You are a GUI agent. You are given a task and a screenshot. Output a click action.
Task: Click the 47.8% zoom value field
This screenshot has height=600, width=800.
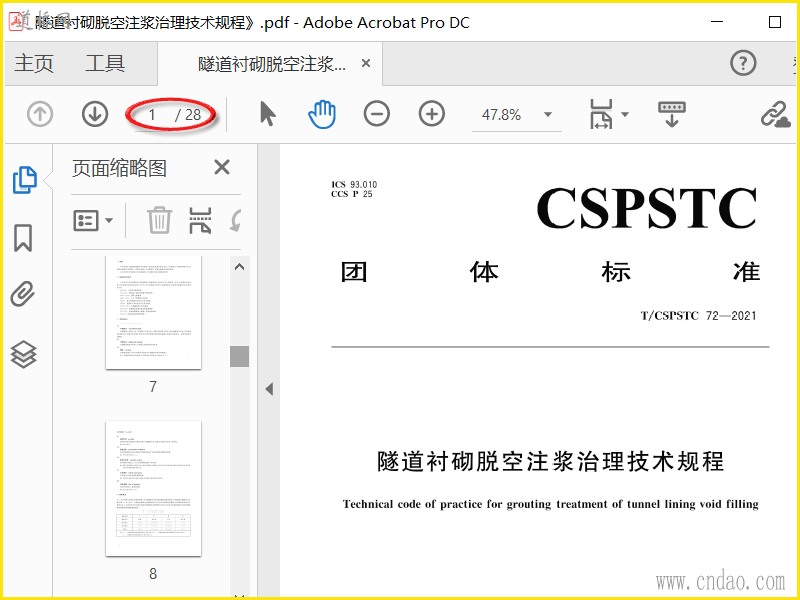(x=502, y=115)
